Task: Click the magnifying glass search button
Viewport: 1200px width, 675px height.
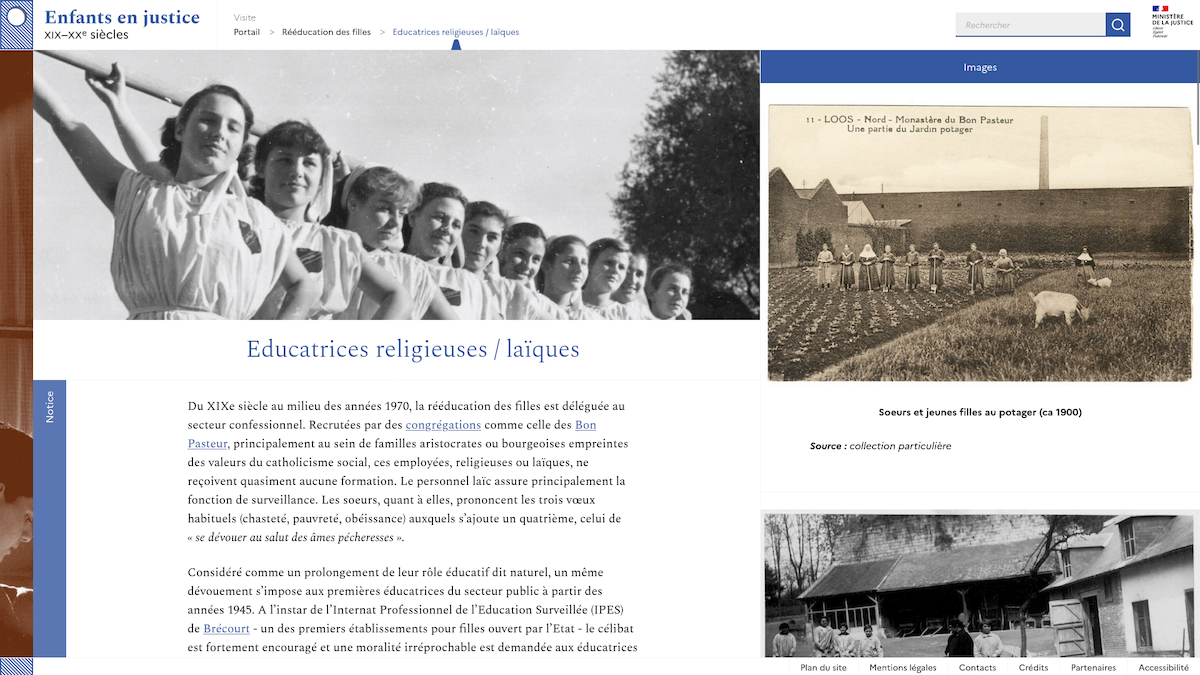Action: point(1117,25)
